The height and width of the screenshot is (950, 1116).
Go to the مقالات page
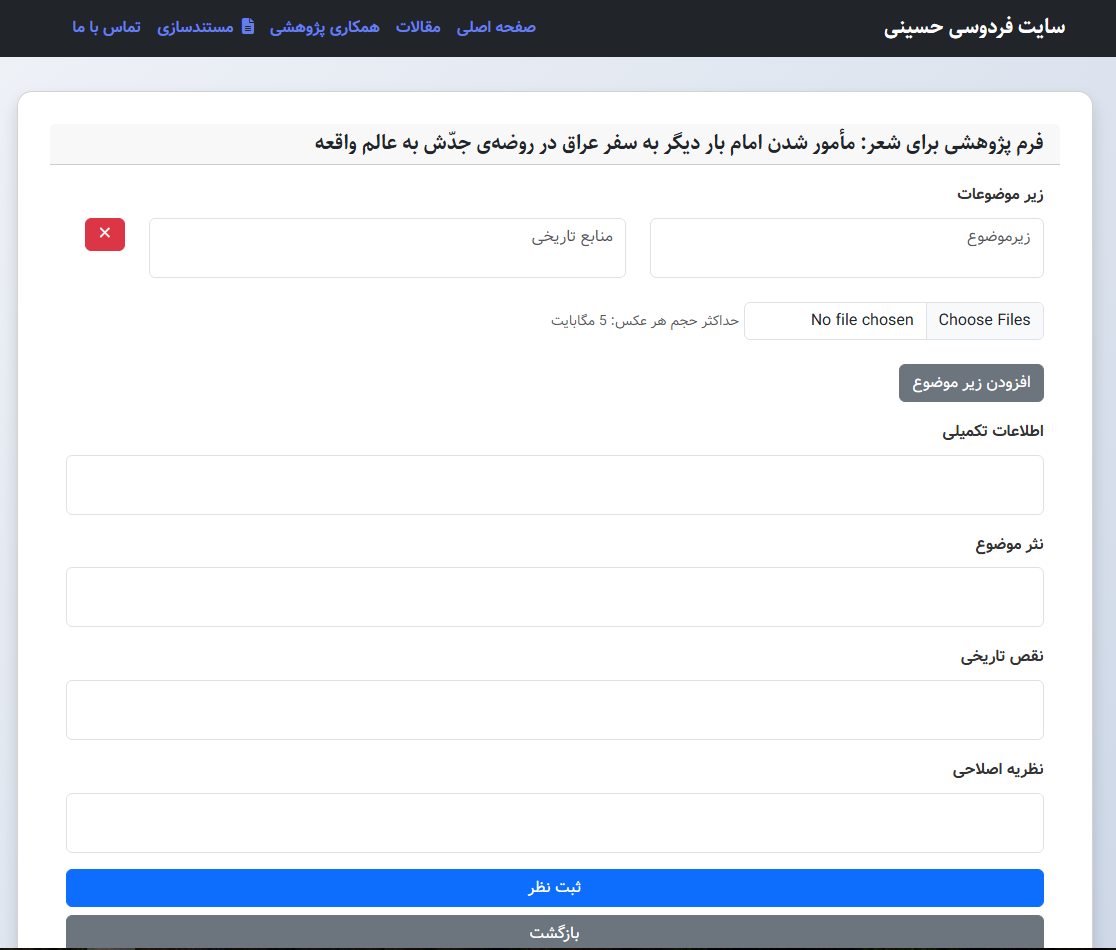point(418,27)
